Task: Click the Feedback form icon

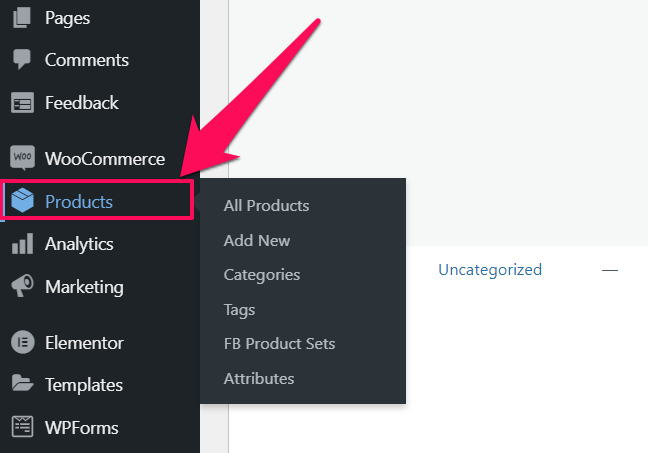Action: [x=22, y=103]
